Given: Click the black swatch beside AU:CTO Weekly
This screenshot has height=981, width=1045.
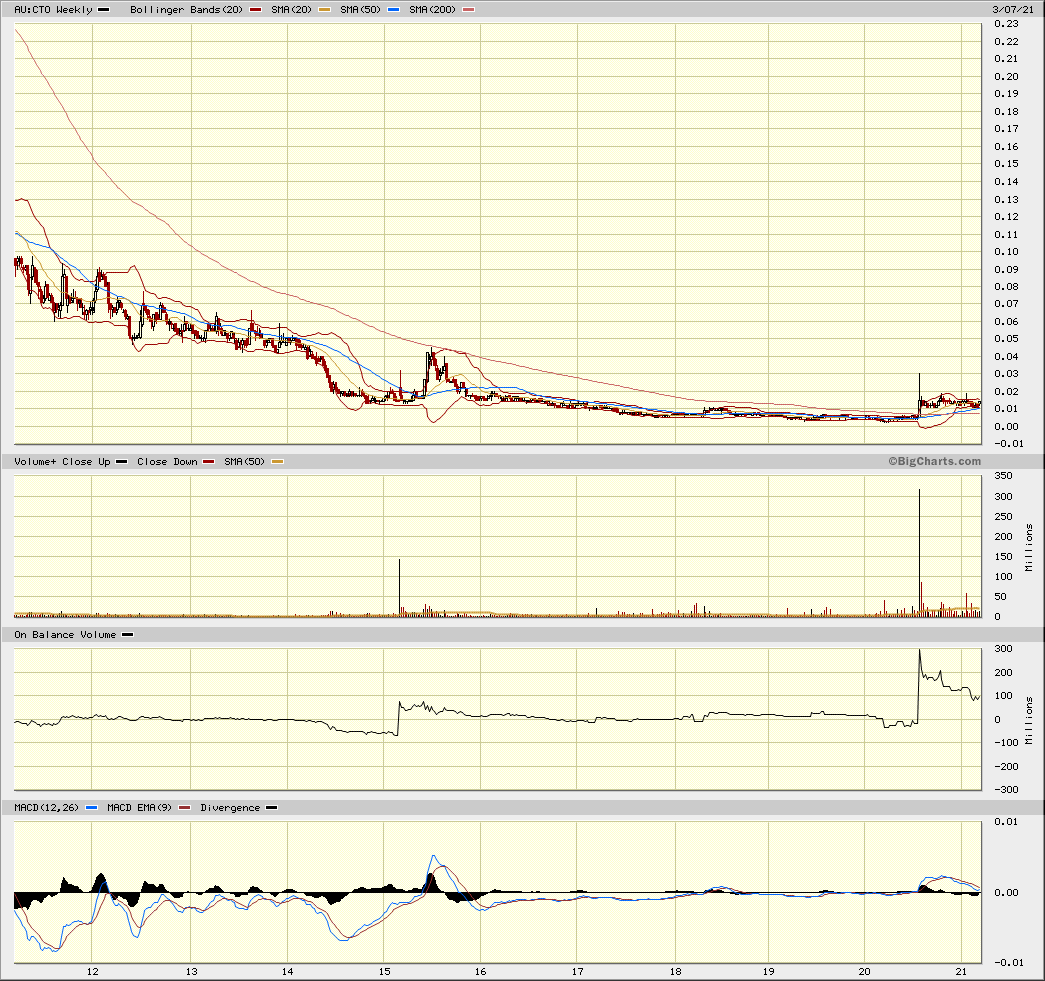Looking at the screenshot, I should 103,10.
